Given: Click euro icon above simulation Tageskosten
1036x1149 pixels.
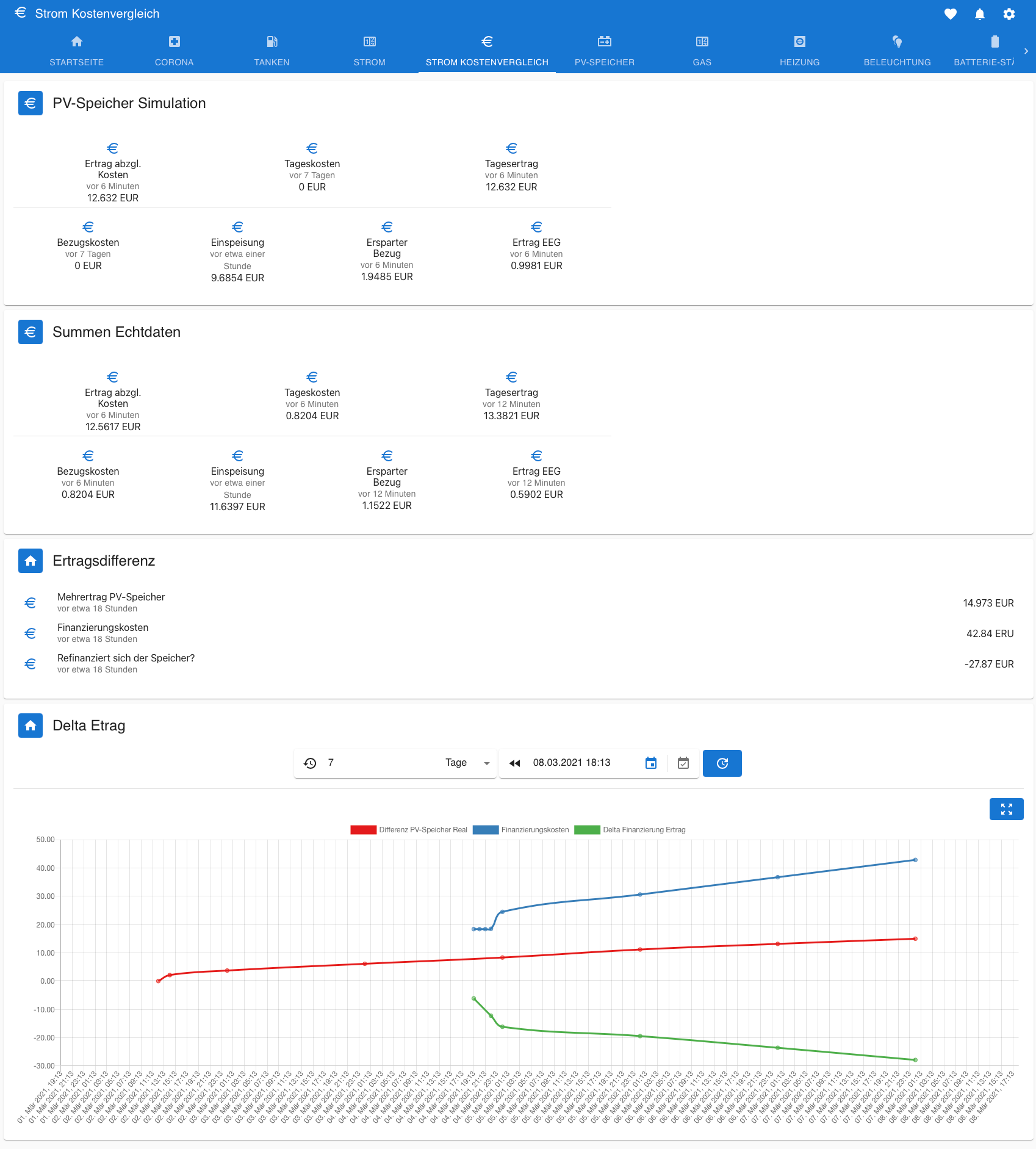Looking at the screenshot, I should (x=312, y=148).
